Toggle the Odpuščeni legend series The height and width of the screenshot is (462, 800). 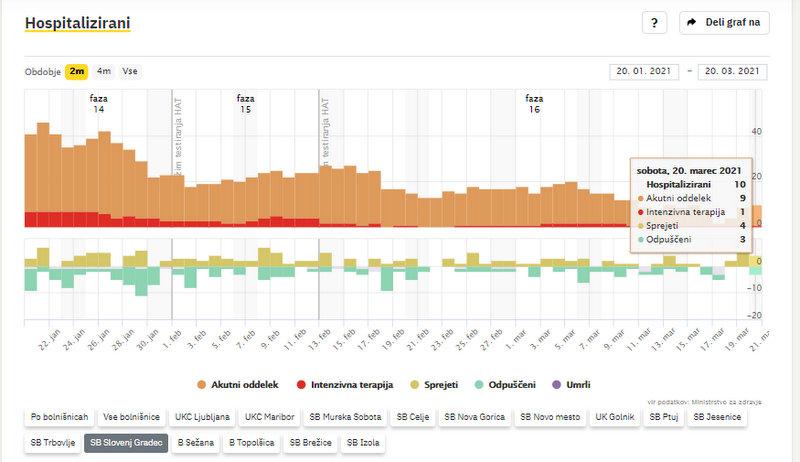tap(508, 384)
